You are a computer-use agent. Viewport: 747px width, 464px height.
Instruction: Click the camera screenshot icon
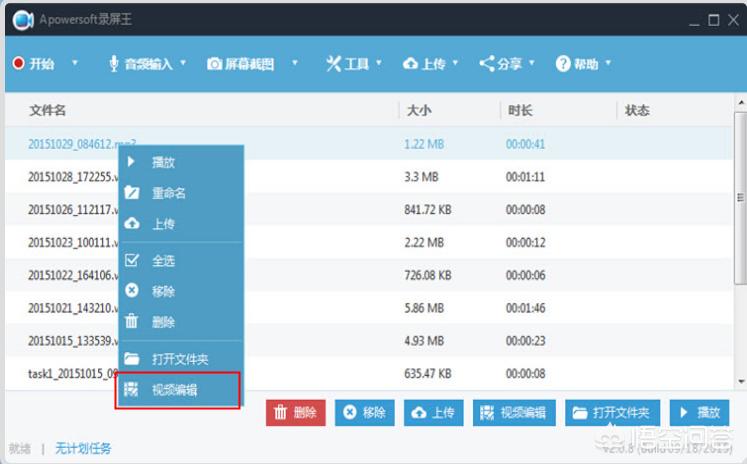click(x=214, y=63)
